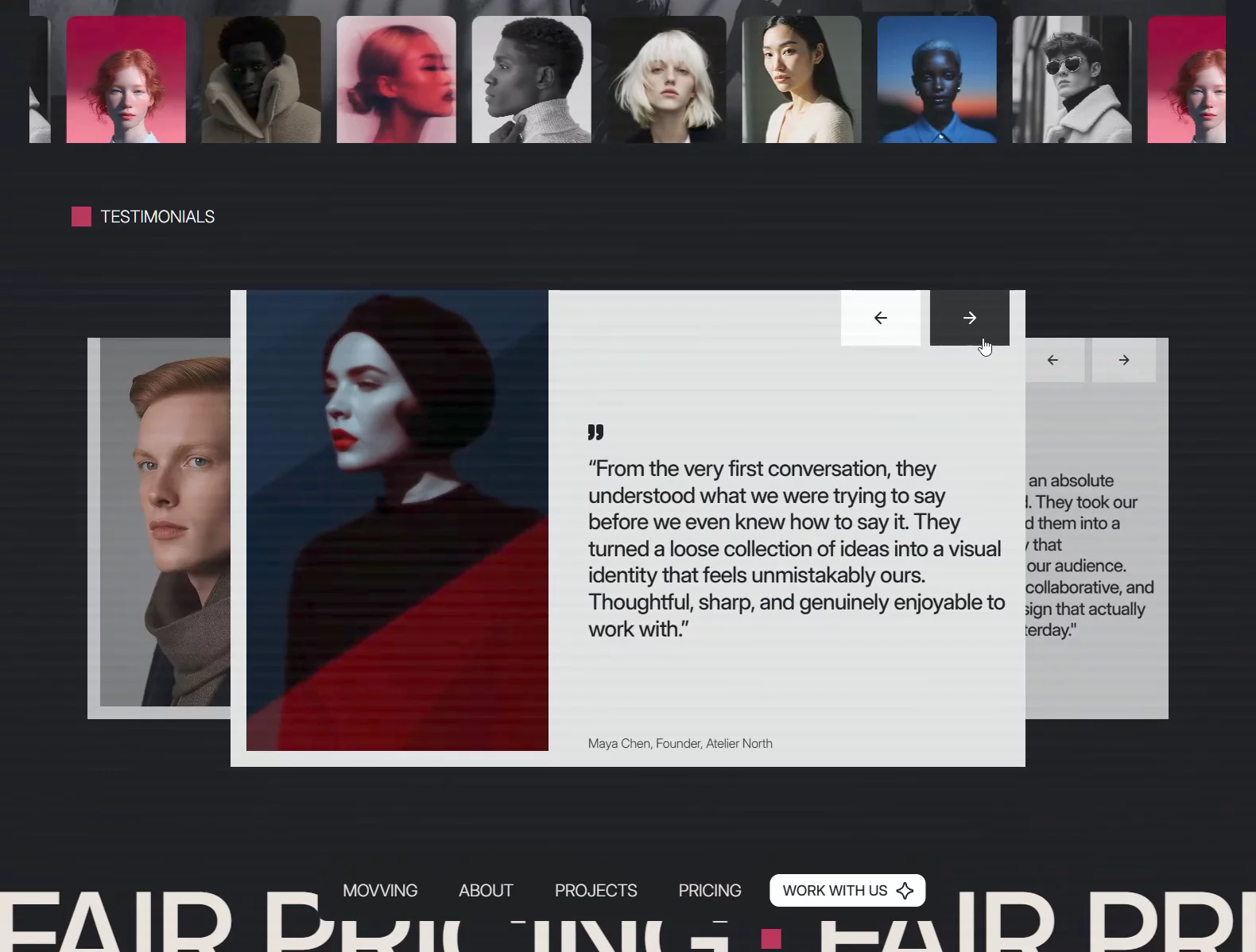This screenshot has width=1256, height=952.
Task: Open the PRICING nav item
Action: pos(710,891)
